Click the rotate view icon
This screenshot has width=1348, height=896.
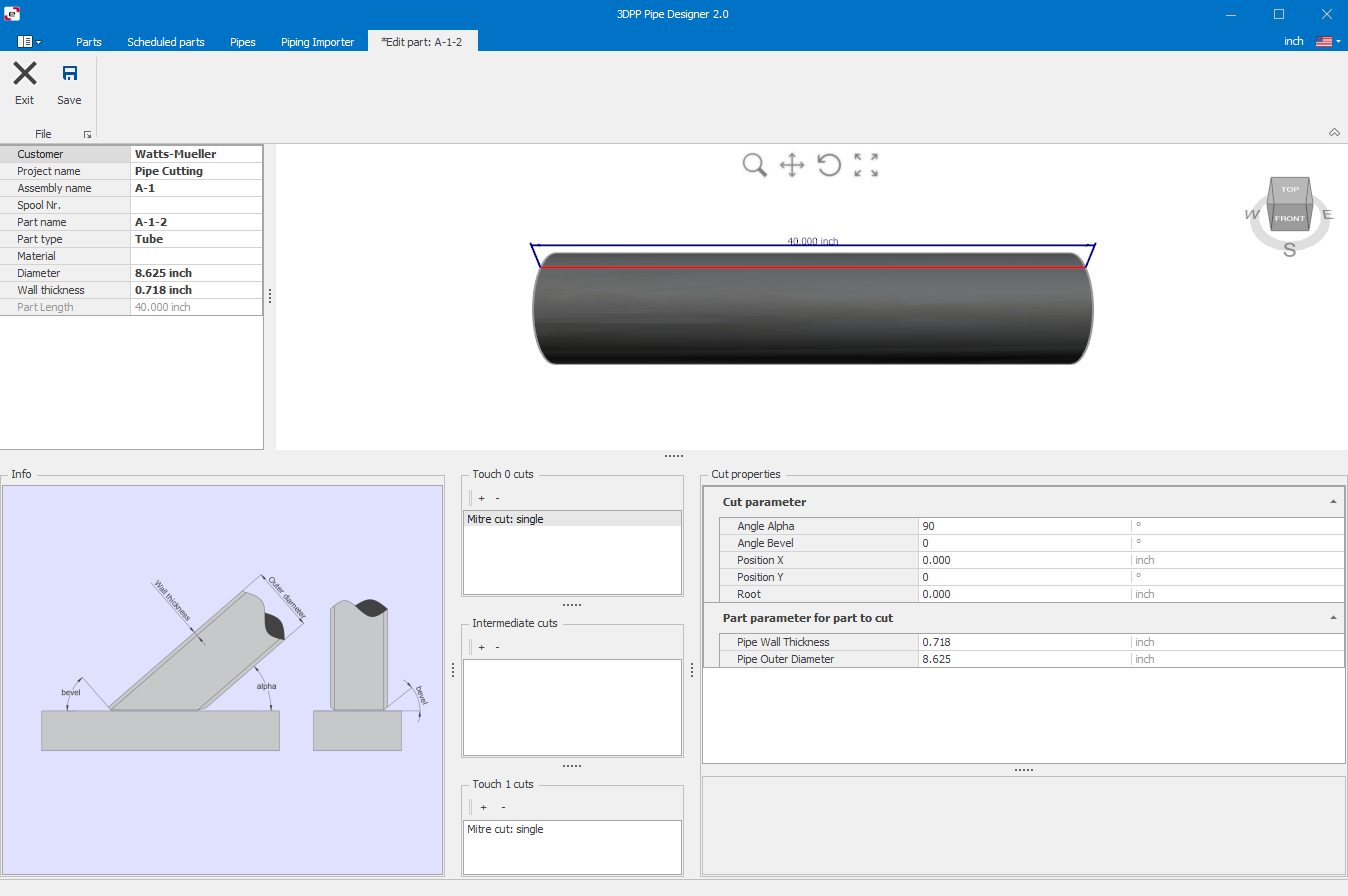[x=829, y=165]
